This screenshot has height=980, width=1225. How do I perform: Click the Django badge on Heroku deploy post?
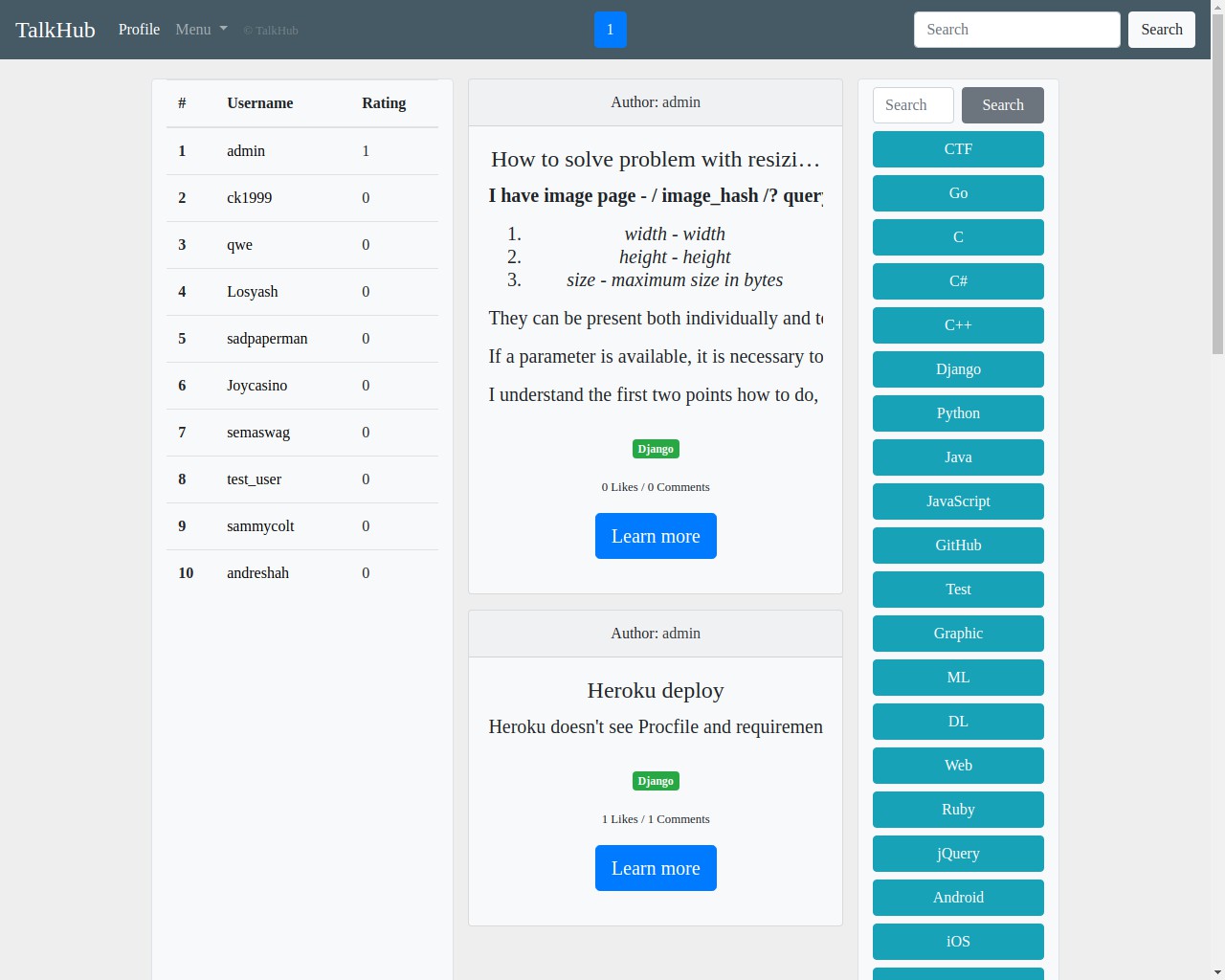pyautogui.click(x=656, y=781)
